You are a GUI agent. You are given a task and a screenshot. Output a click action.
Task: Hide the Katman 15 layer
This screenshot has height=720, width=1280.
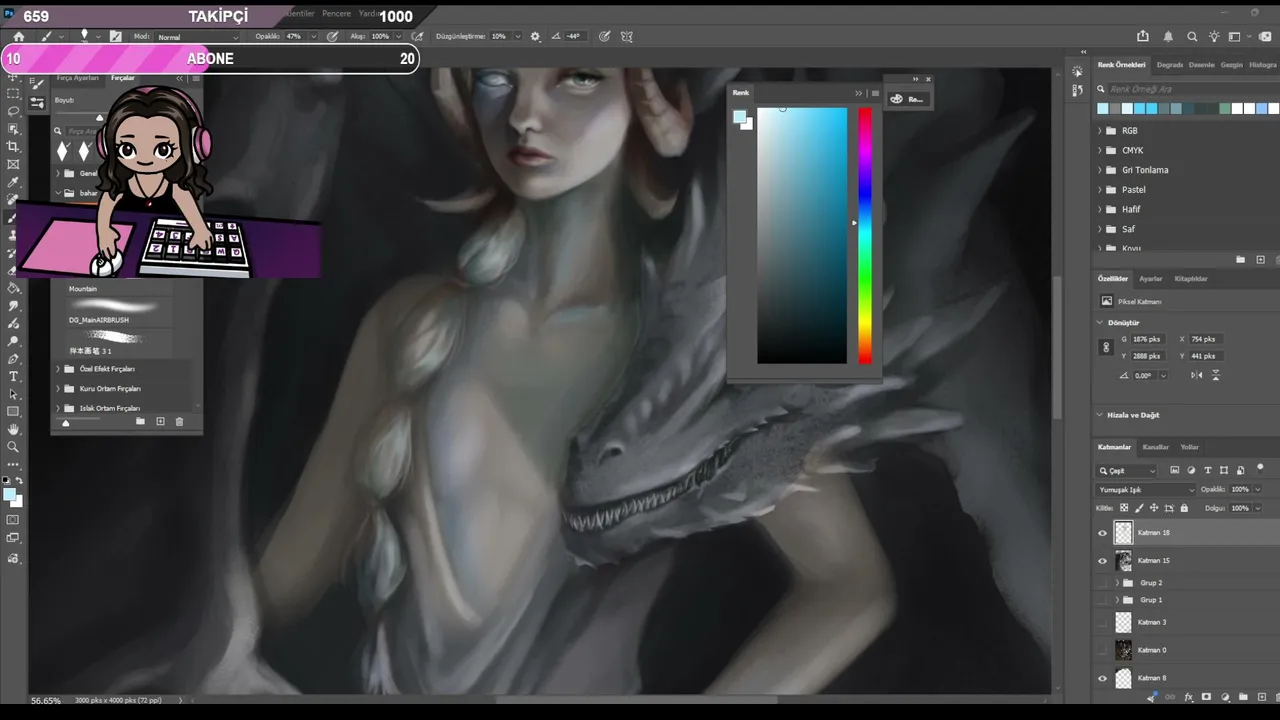pyautogui.click(x=1103, y=561)
